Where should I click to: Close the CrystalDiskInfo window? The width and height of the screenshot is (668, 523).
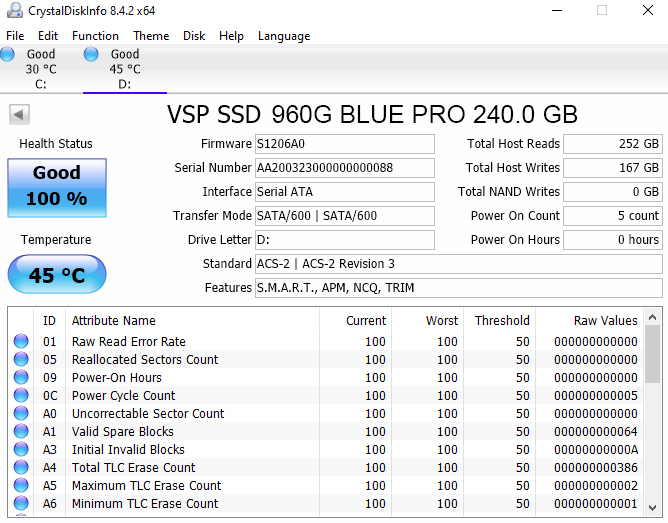click(x=648, y=10)
